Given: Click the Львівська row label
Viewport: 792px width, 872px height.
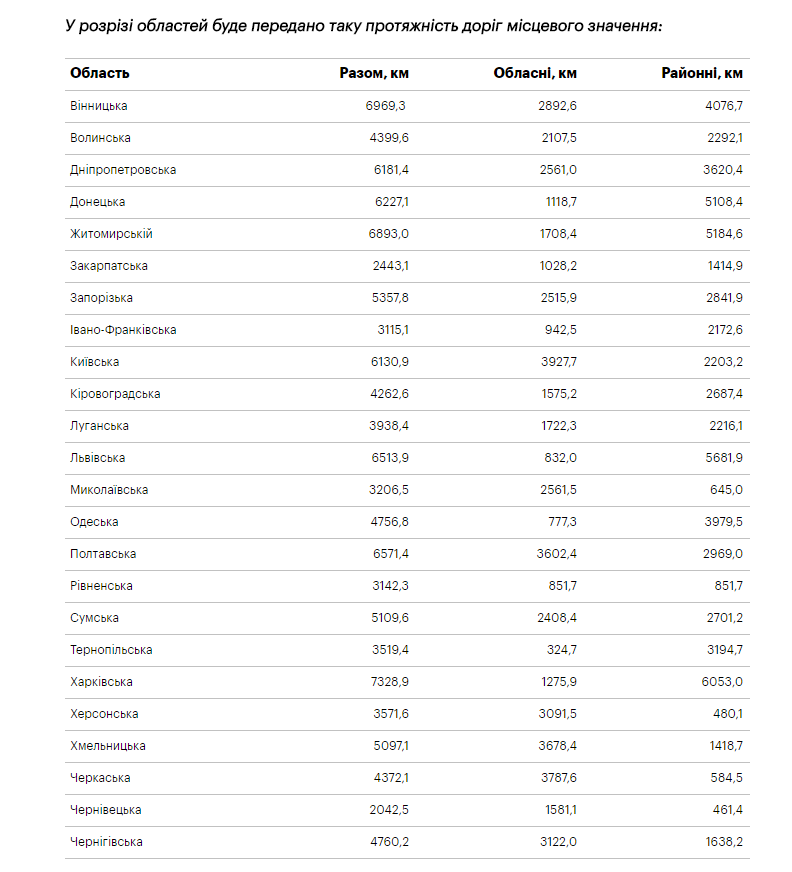Looking at the screenshot, I should (x=98, y=458).
